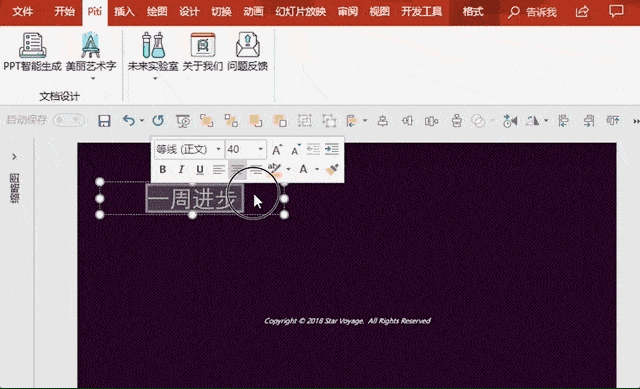
Task: Open the font name dropdown 等线
Action: 218,149
